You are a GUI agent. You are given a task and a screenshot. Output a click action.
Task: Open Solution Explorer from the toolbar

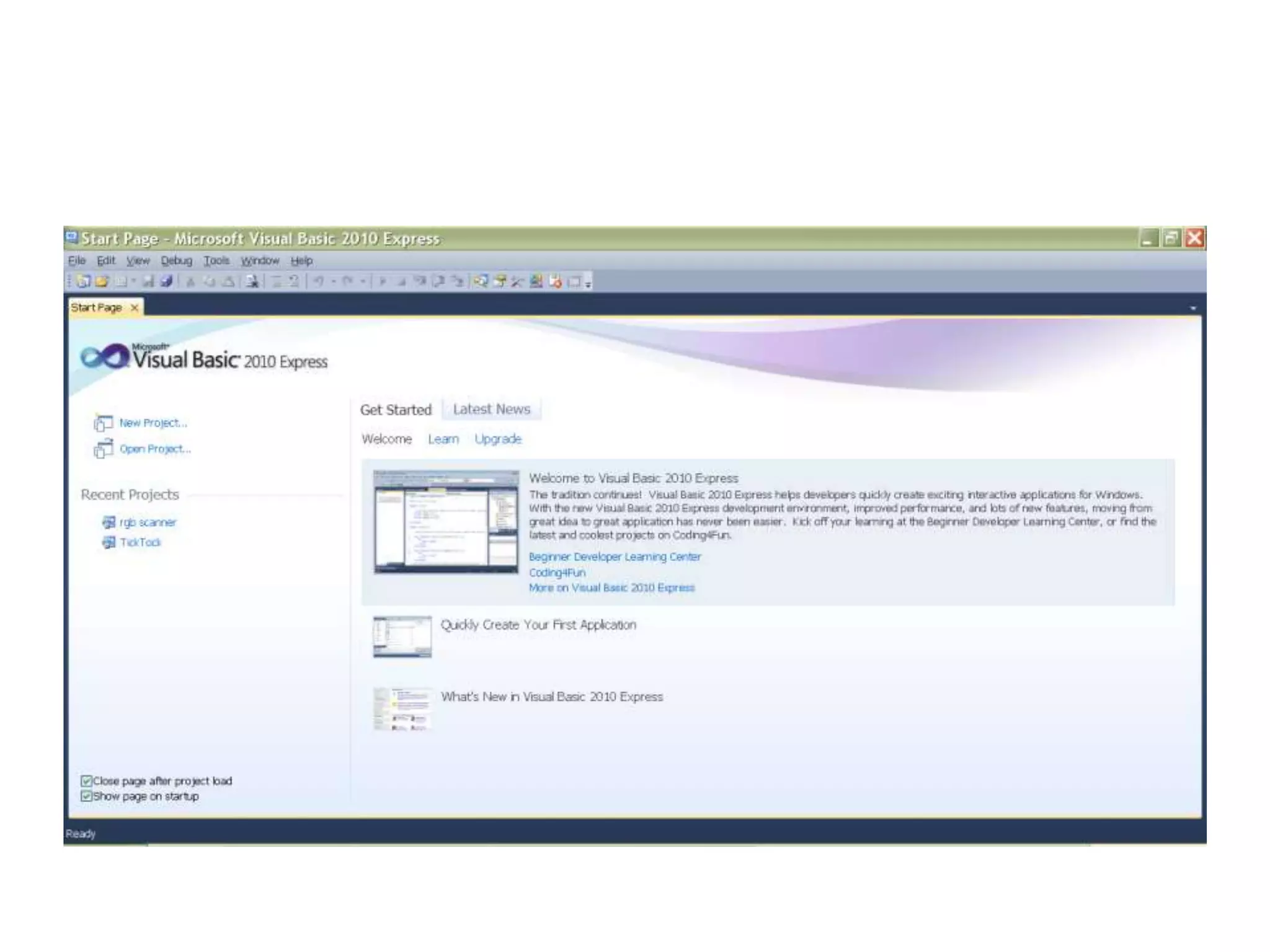(x=481, y=282)
